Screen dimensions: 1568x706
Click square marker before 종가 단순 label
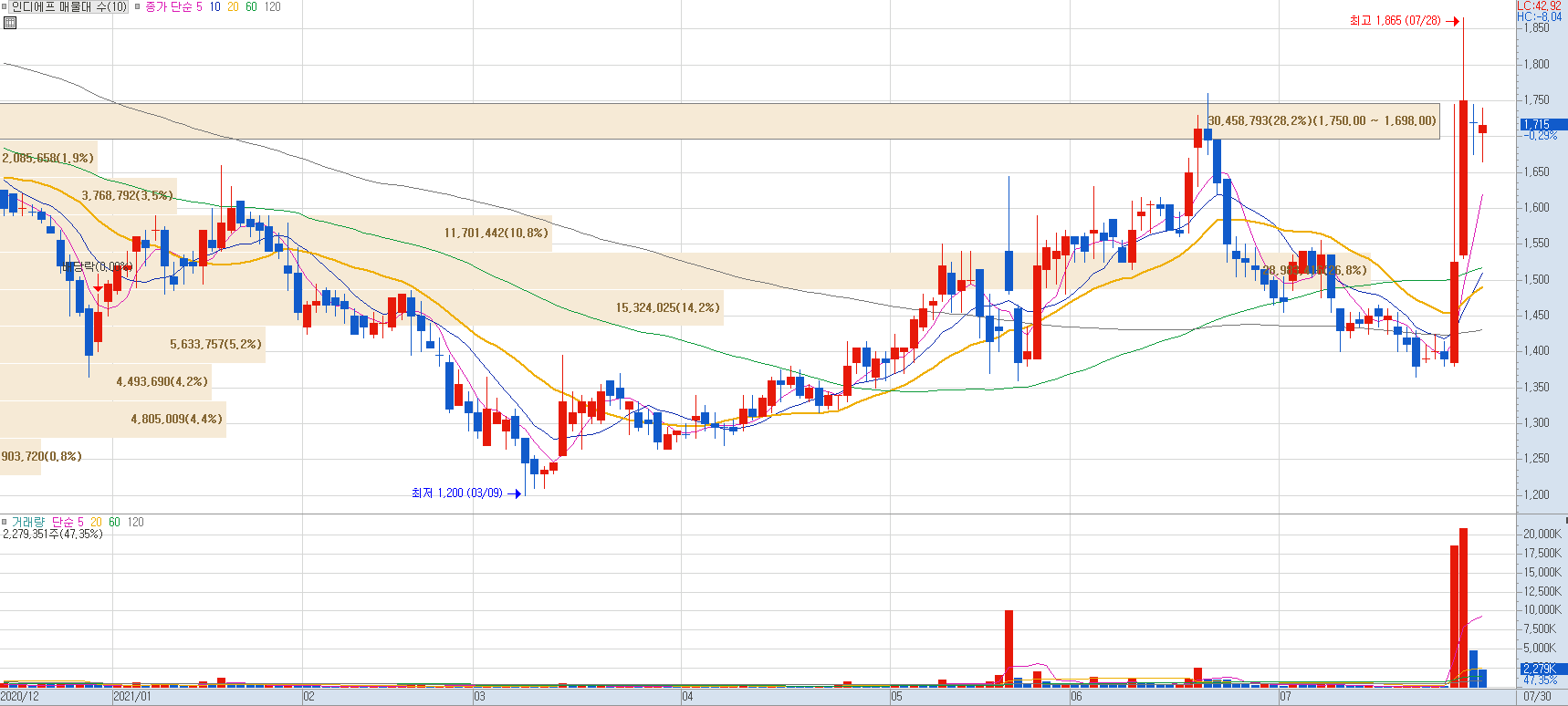[x=138, y=6]
